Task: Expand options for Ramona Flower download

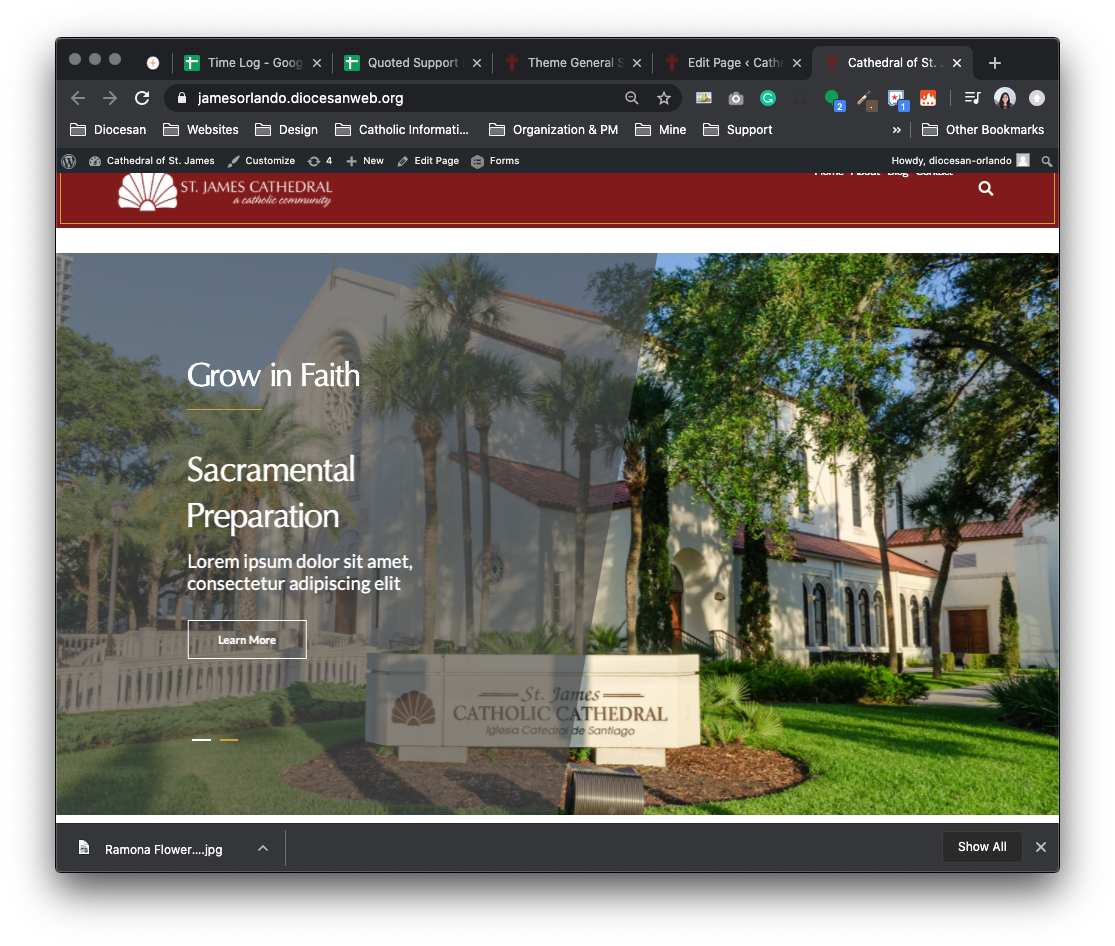Action: point(263,848)
